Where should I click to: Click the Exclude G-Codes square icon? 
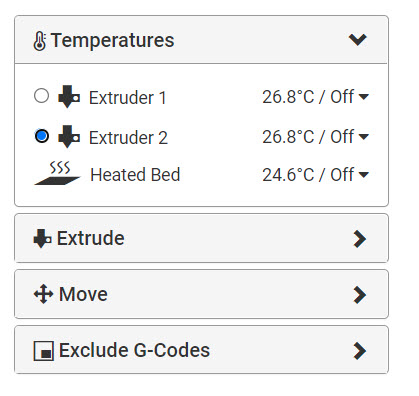(43, 351)
